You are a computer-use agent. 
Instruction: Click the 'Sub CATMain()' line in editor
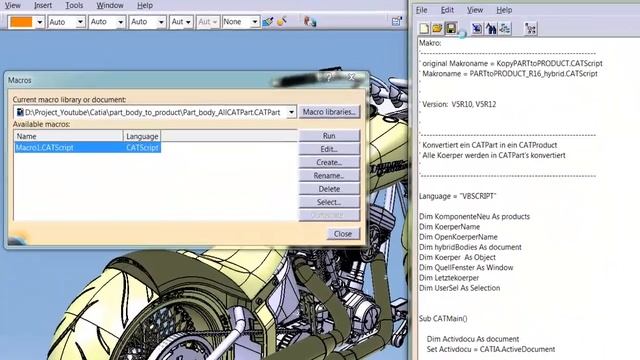point(443,318)
